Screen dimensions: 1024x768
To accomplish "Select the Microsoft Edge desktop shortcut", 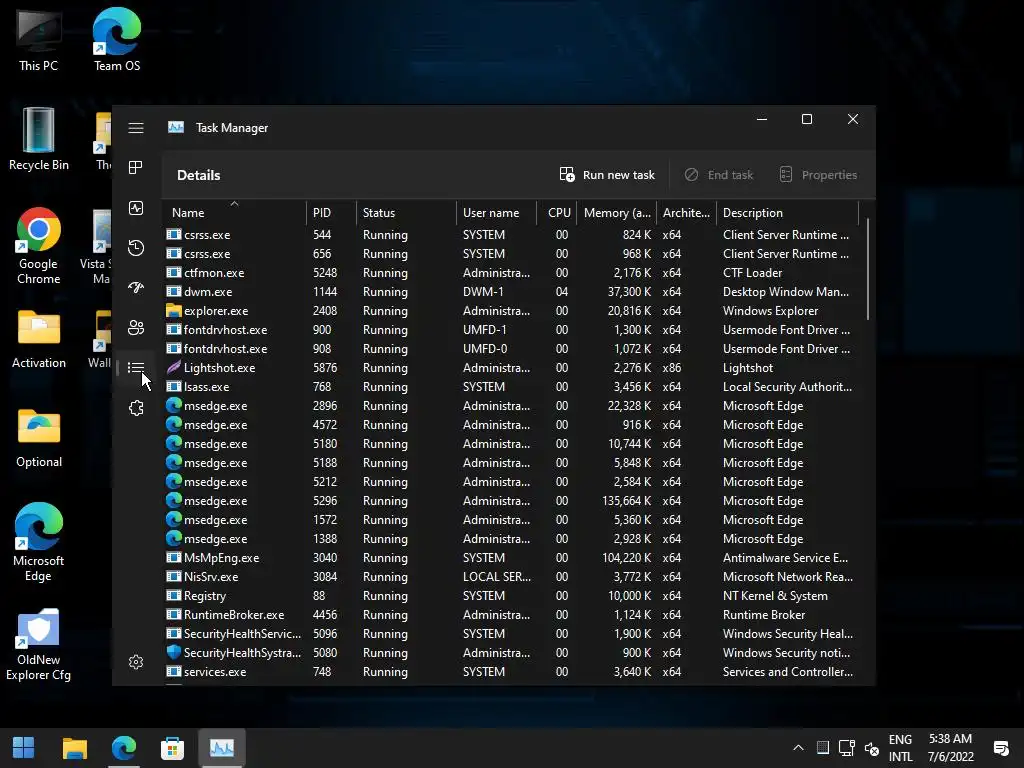I will (x=39, y=542).
